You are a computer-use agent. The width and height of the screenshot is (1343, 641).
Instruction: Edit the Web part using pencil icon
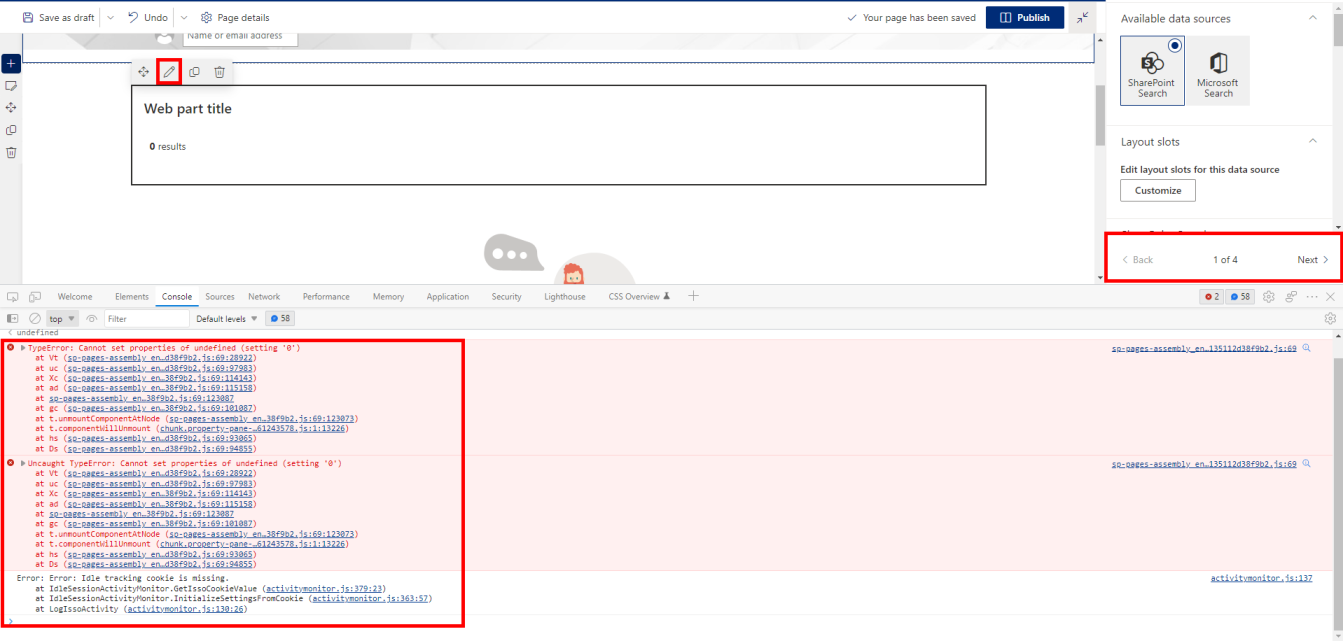coord(168,71)
